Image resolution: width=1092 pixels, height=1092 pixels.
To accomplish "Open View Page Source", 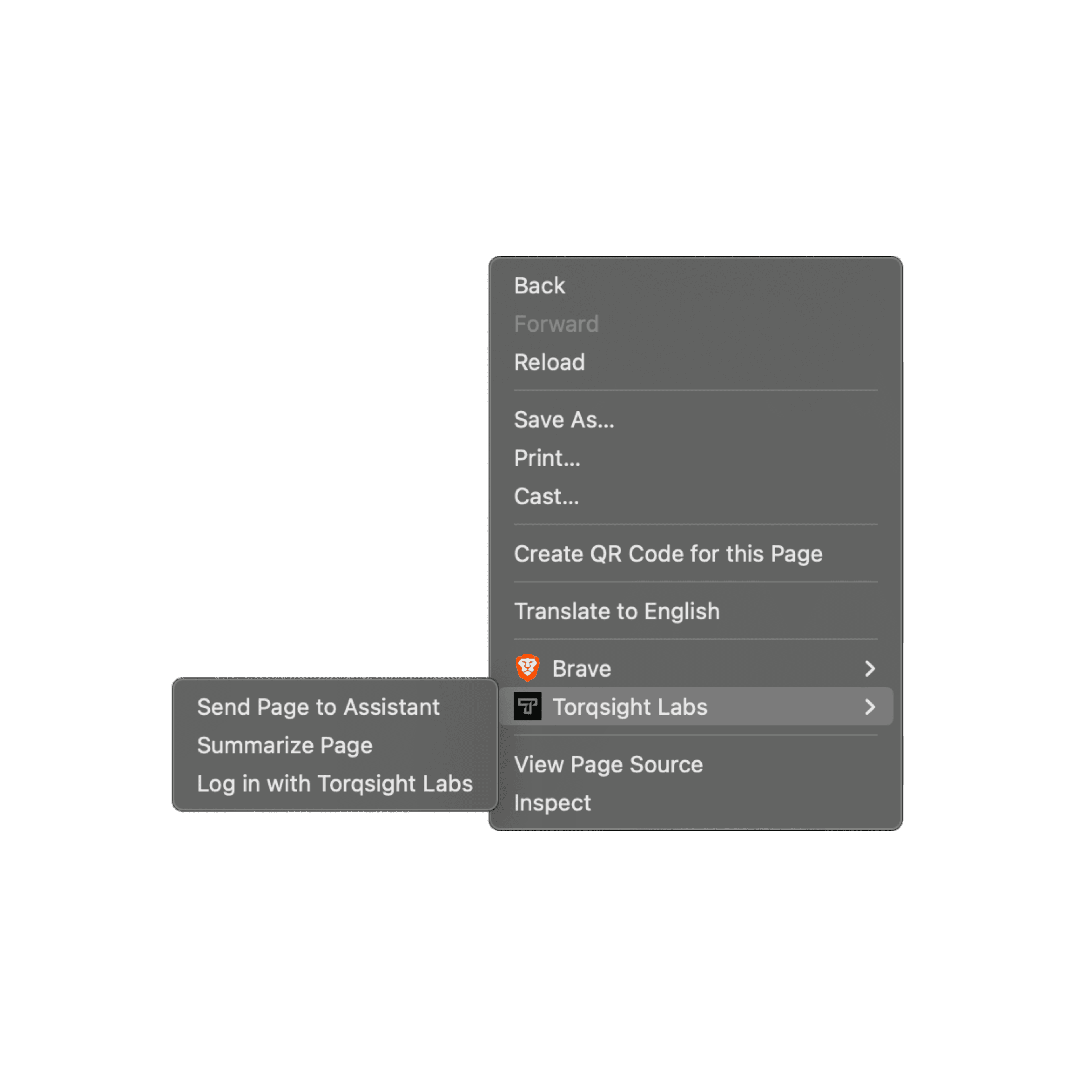I will [696, 764].
